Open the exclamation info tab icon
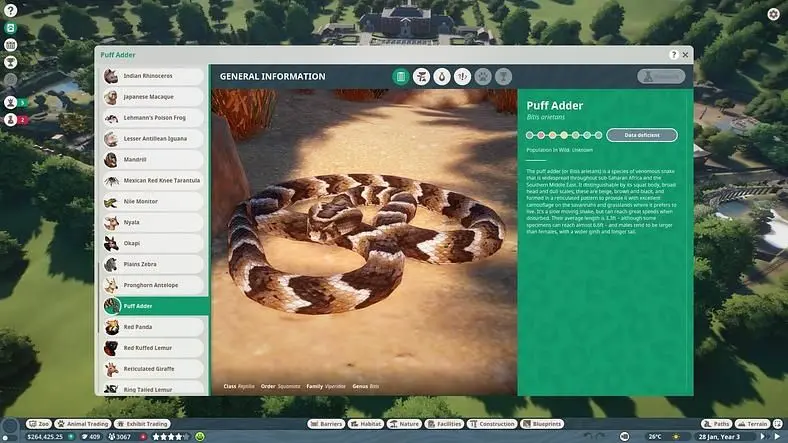 (x=462, y=77)
